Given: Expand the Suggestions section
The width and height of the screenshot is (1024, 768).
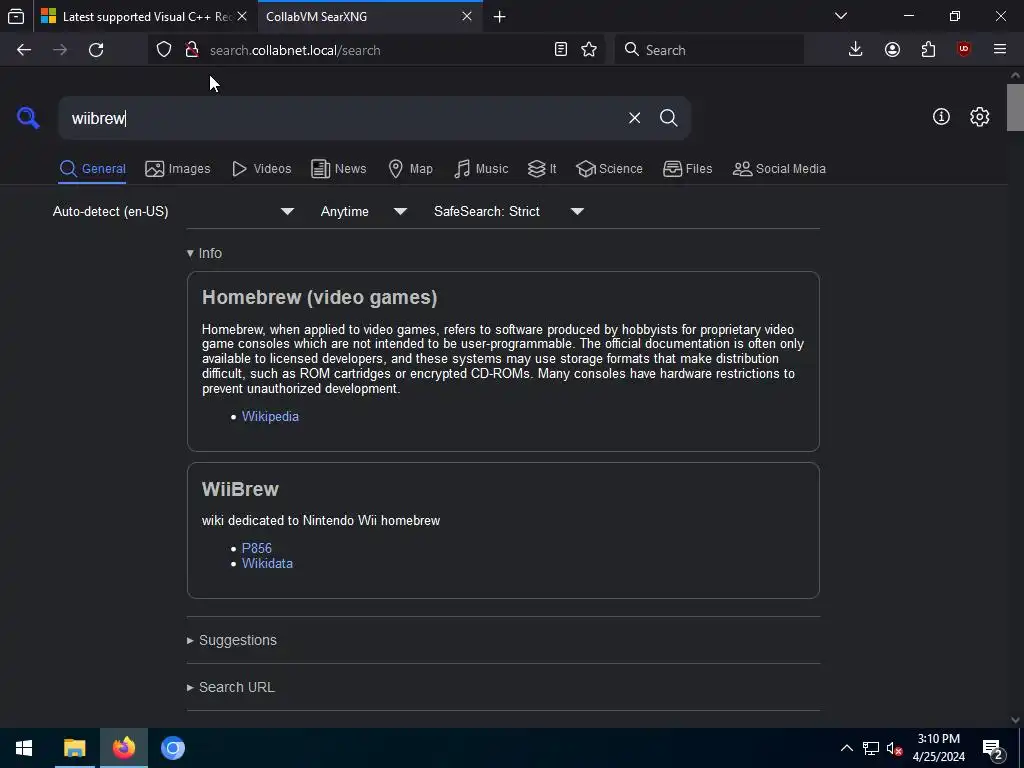Looking at the screenshot, I should [x=232, y=640].
